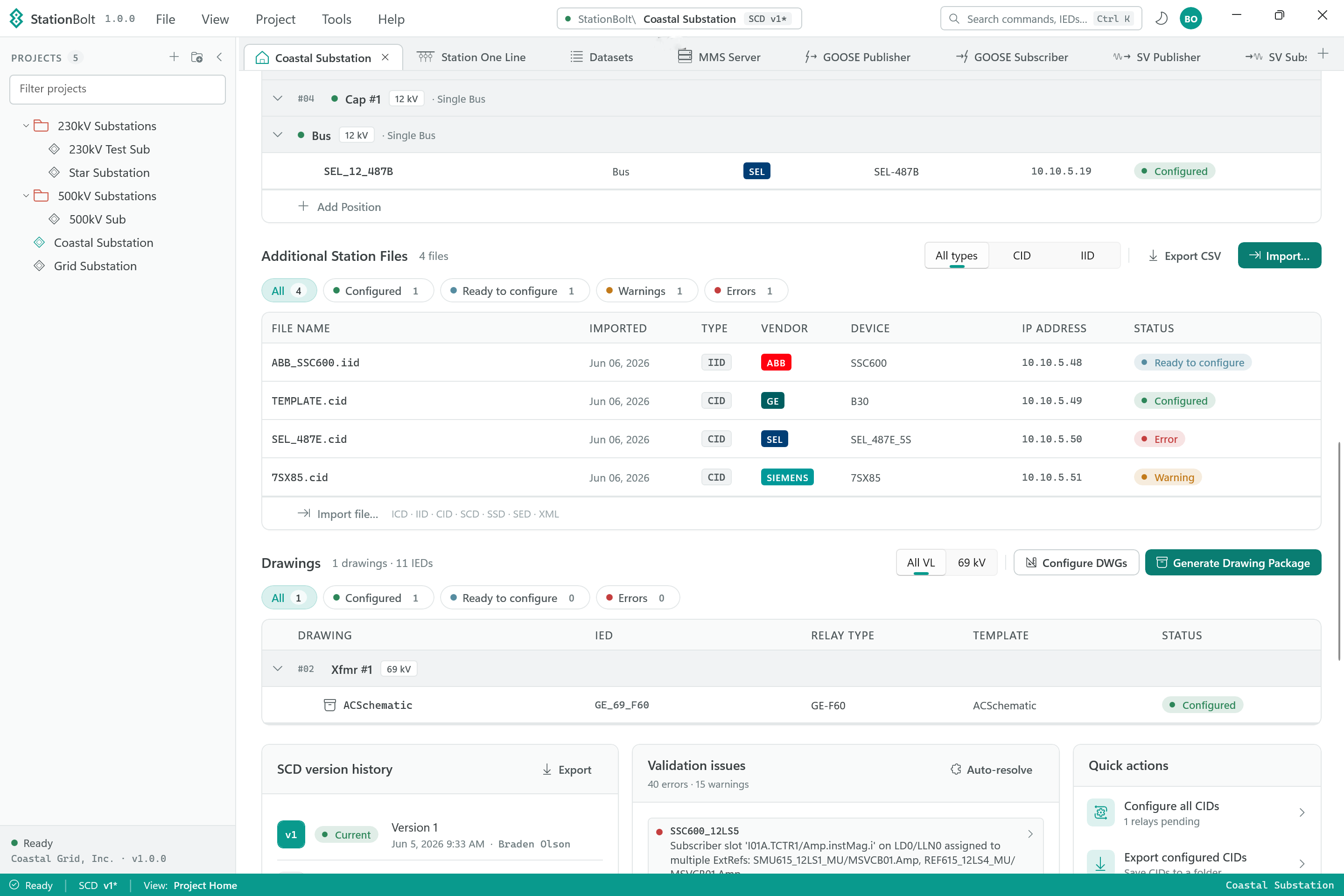Viewport: 1344px width, 896px height.
Task: Toggle dark mode moon icon
Action: click(1161, 19)
